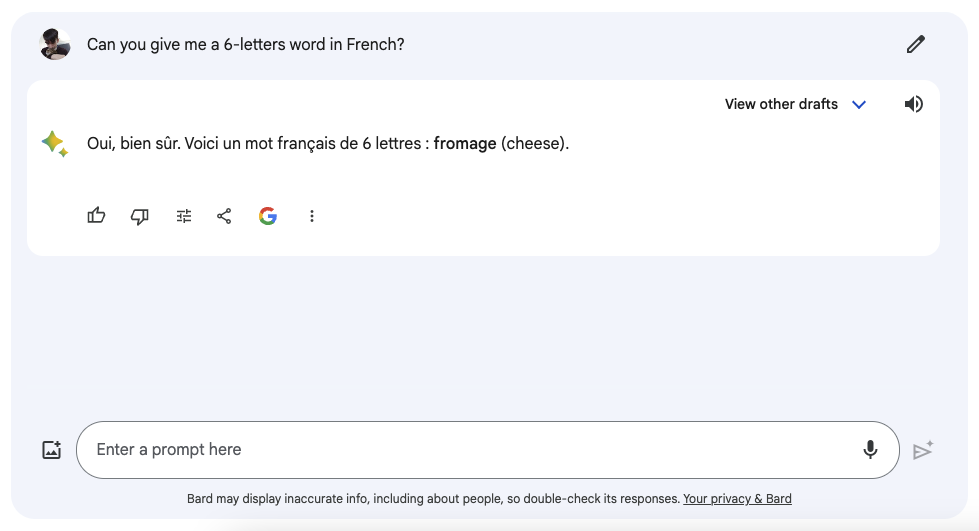Expand the drafts chevron arrow

[858, 105]
